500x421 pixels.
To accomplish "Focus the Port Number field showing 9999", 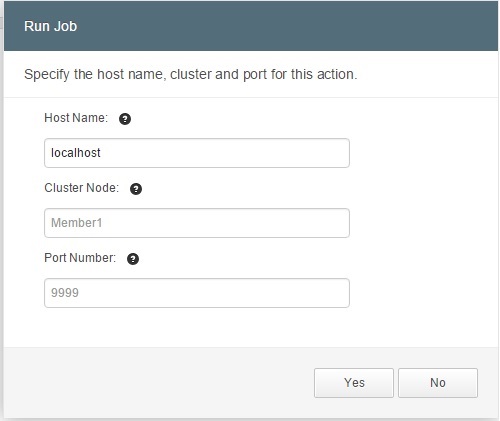I will coord(197,293).
